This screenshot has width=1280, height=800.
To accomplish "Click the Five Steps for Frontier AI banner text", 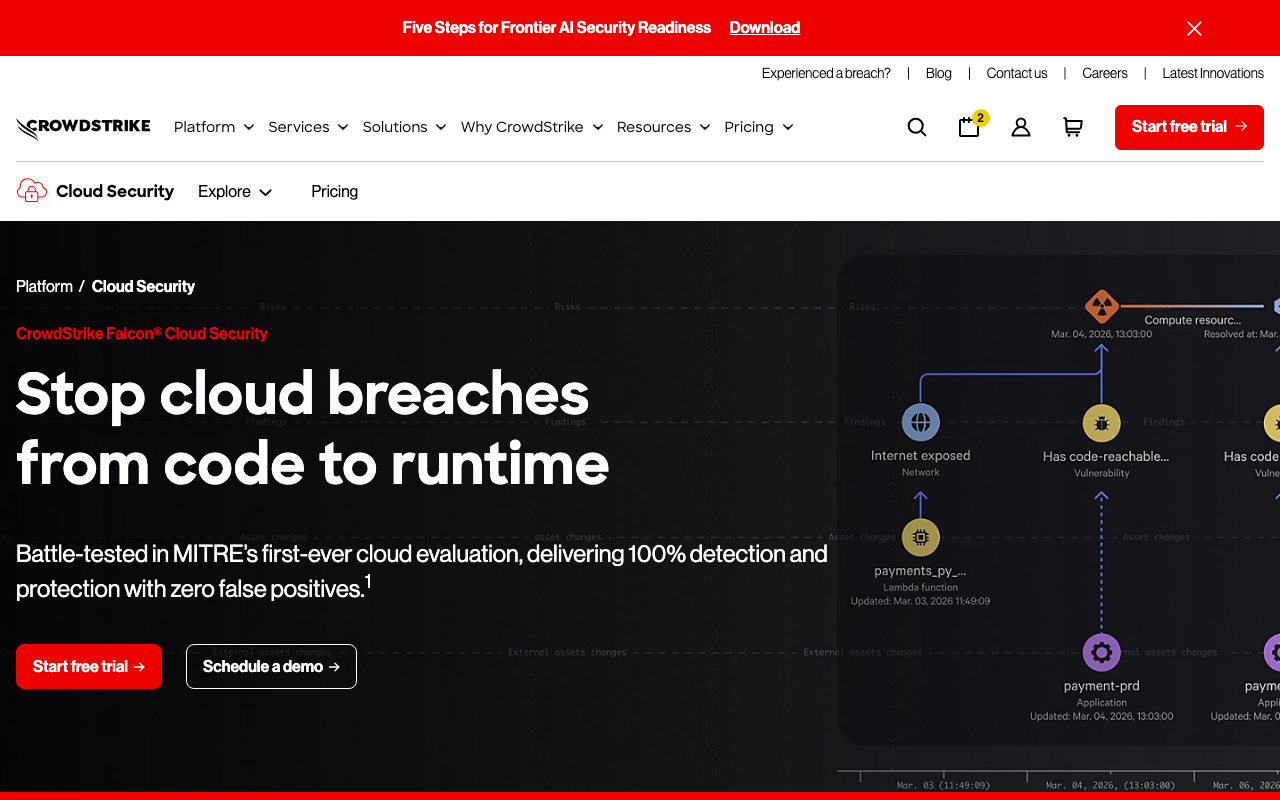I will coord(557,28).
